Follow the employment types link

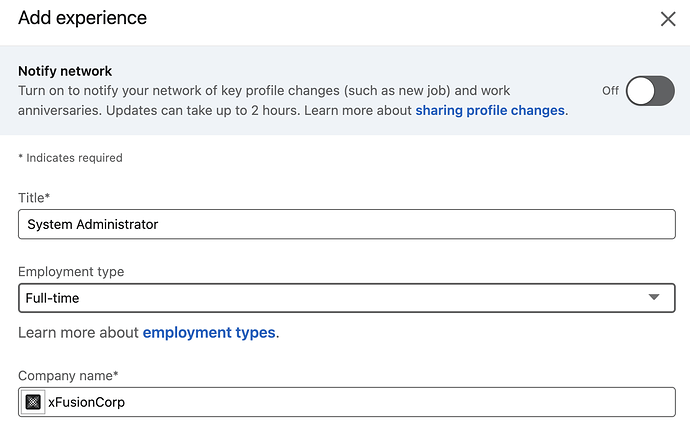tap(209, 332)
